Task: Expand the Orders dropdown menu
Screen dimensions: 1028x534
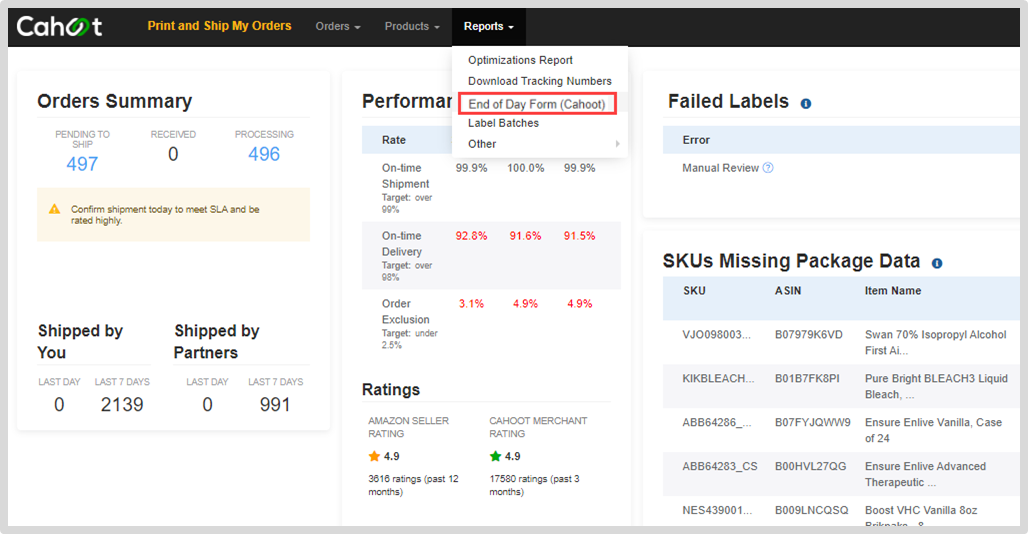Action: tap(338, 26)
